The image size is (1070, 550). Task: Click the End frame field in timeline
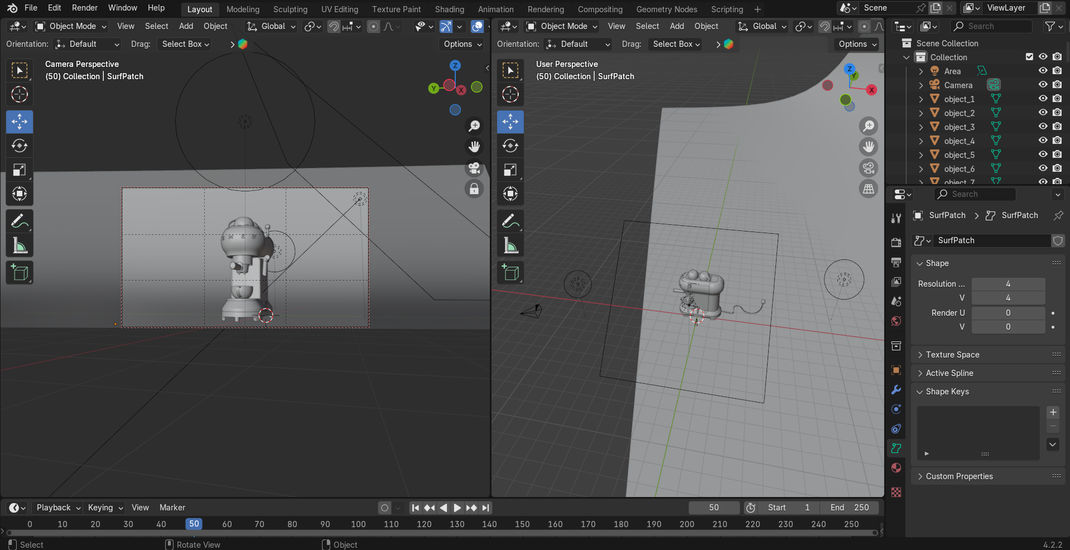click(850, 508)
